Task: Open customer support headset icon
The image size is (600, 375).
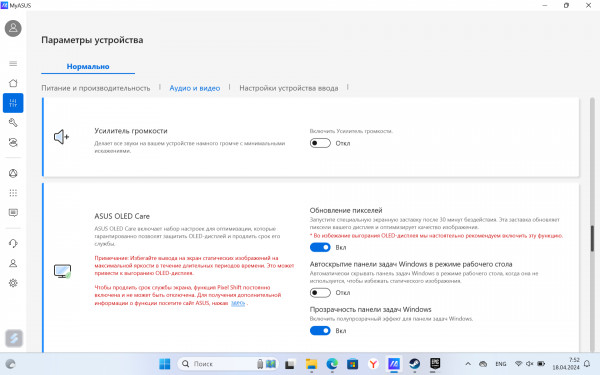Action: tap(13, 243)
